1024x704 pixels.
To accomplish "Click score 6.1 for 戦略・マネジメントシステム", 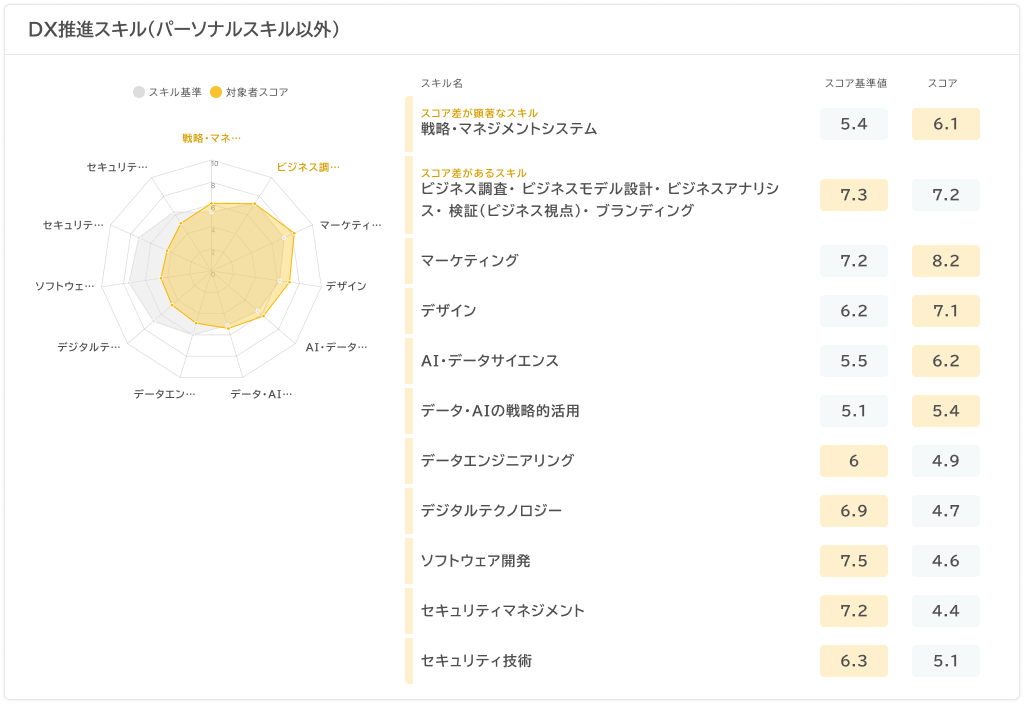I will click(945, 124).
